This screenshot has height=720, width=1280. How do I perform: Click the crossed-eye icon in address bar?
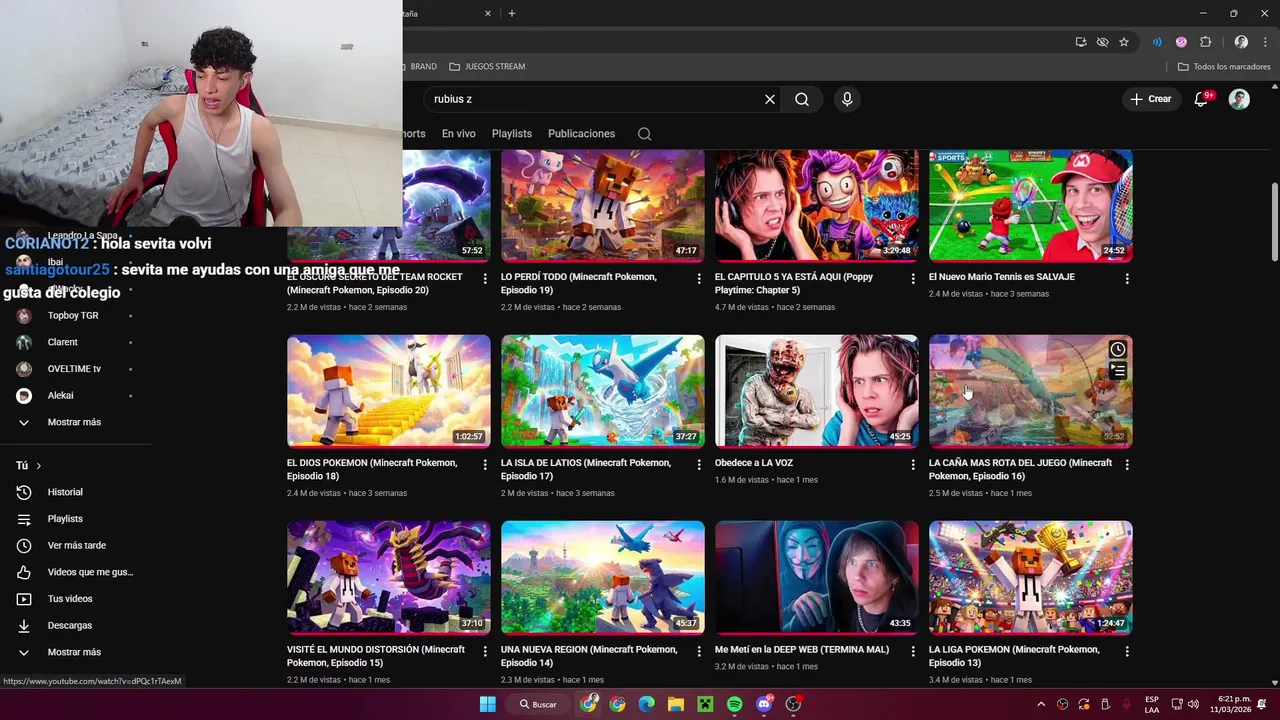point(1102,42)
